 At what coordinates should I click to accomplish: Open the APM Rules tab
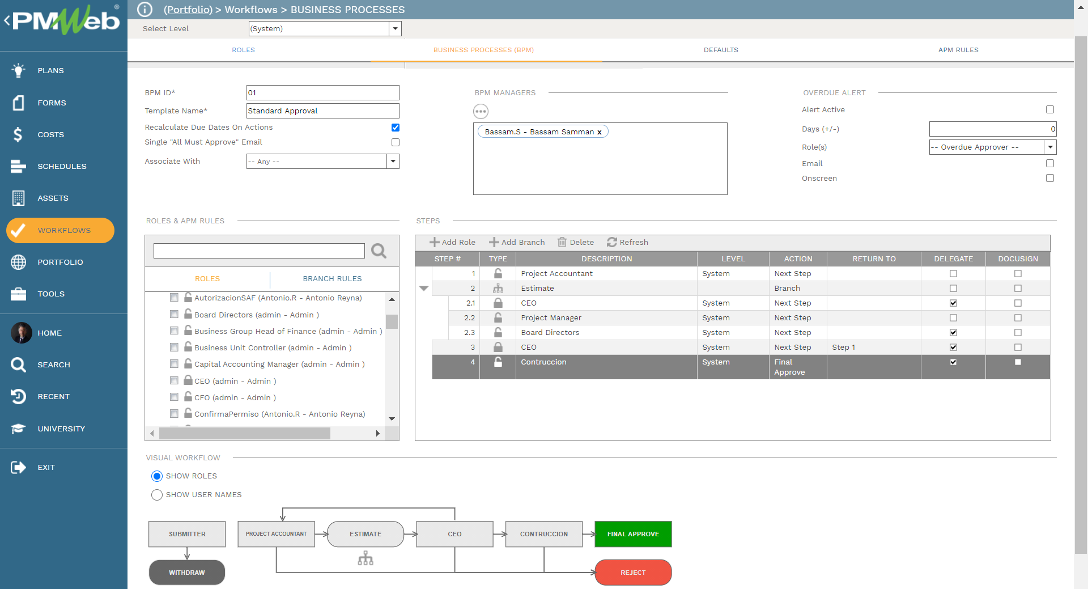coord(958,50)
